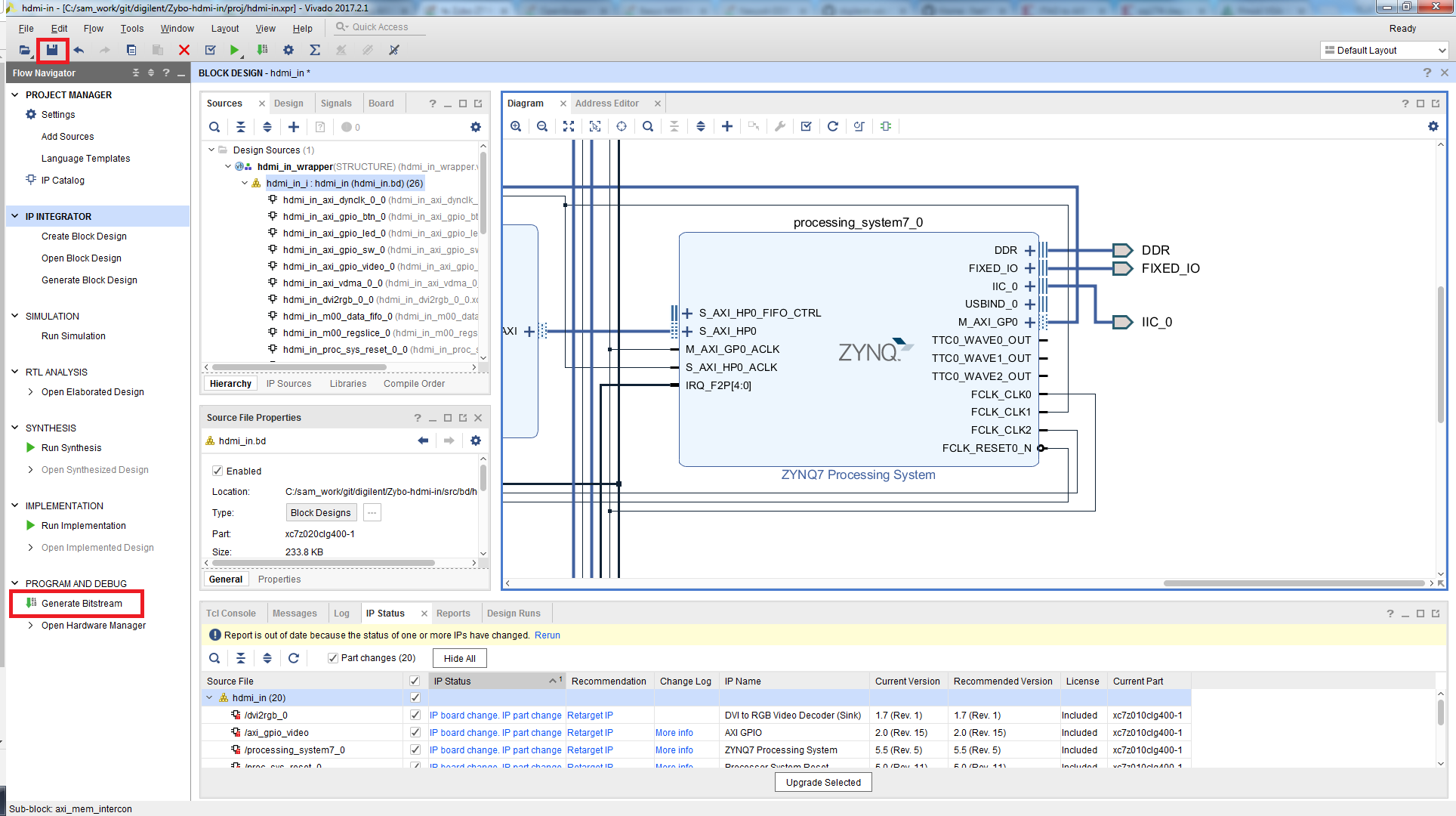Collapse the Design Sources tree node
This screenshot has height=816, width=1456.
click(x=212, y=150)
